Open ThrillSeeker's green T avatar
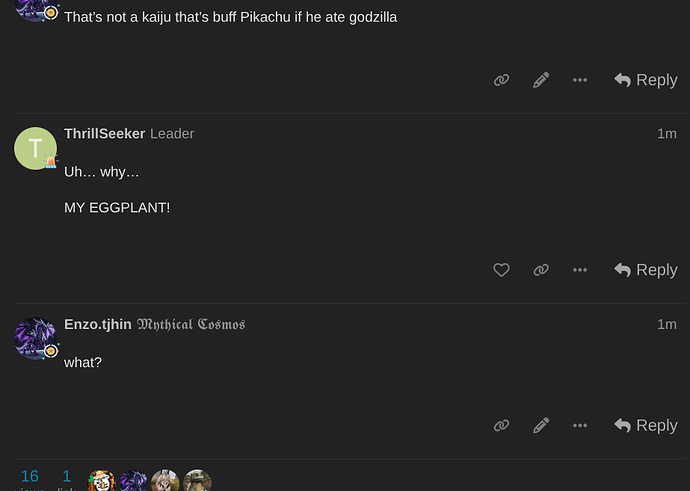This screenshot has height=491, width=690. pyautogui.click(x=35, y=148)
